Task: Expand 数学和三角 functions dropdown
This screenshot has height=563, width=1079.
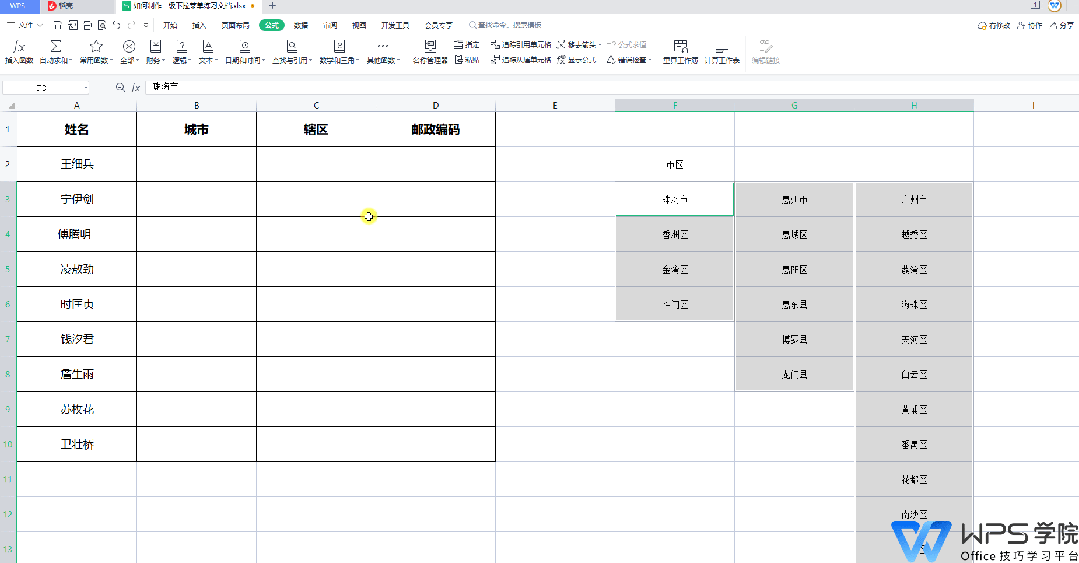Action: click(339, 51)
